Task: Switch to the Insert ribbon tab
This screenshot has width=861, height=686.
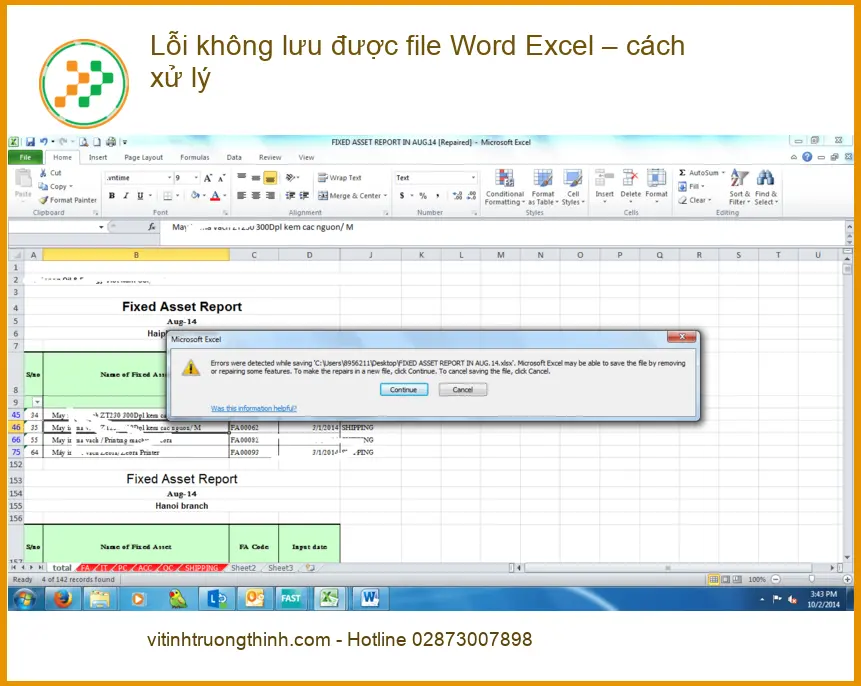Action: [98, 158]
